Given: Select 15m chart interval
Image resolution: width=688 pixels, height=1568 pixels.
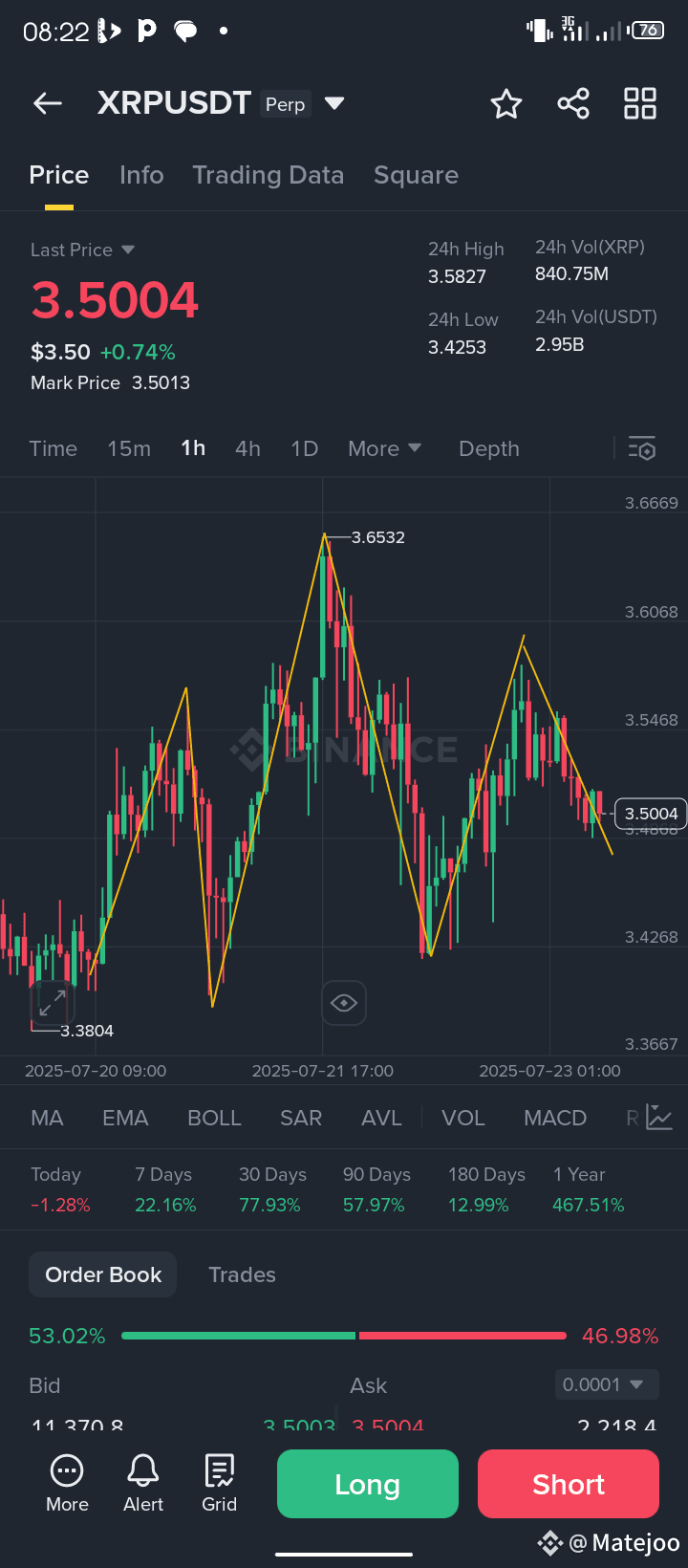Looking at the screenshot, I should coord(129,448).
